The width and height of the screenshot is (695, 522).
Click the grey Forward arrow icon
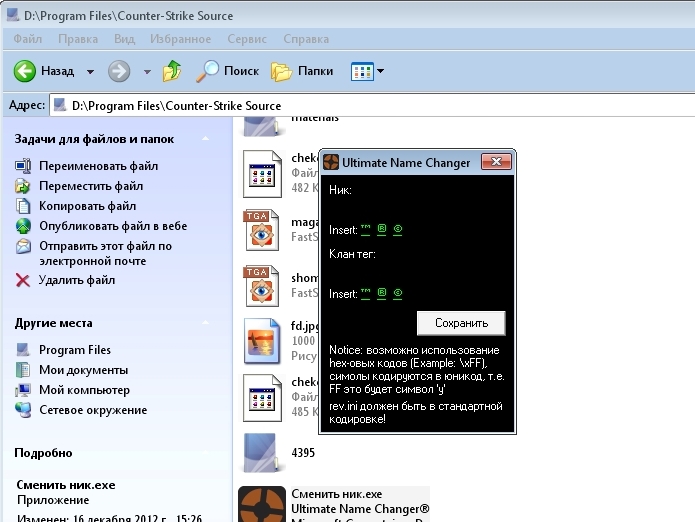(x=119, y=71)
